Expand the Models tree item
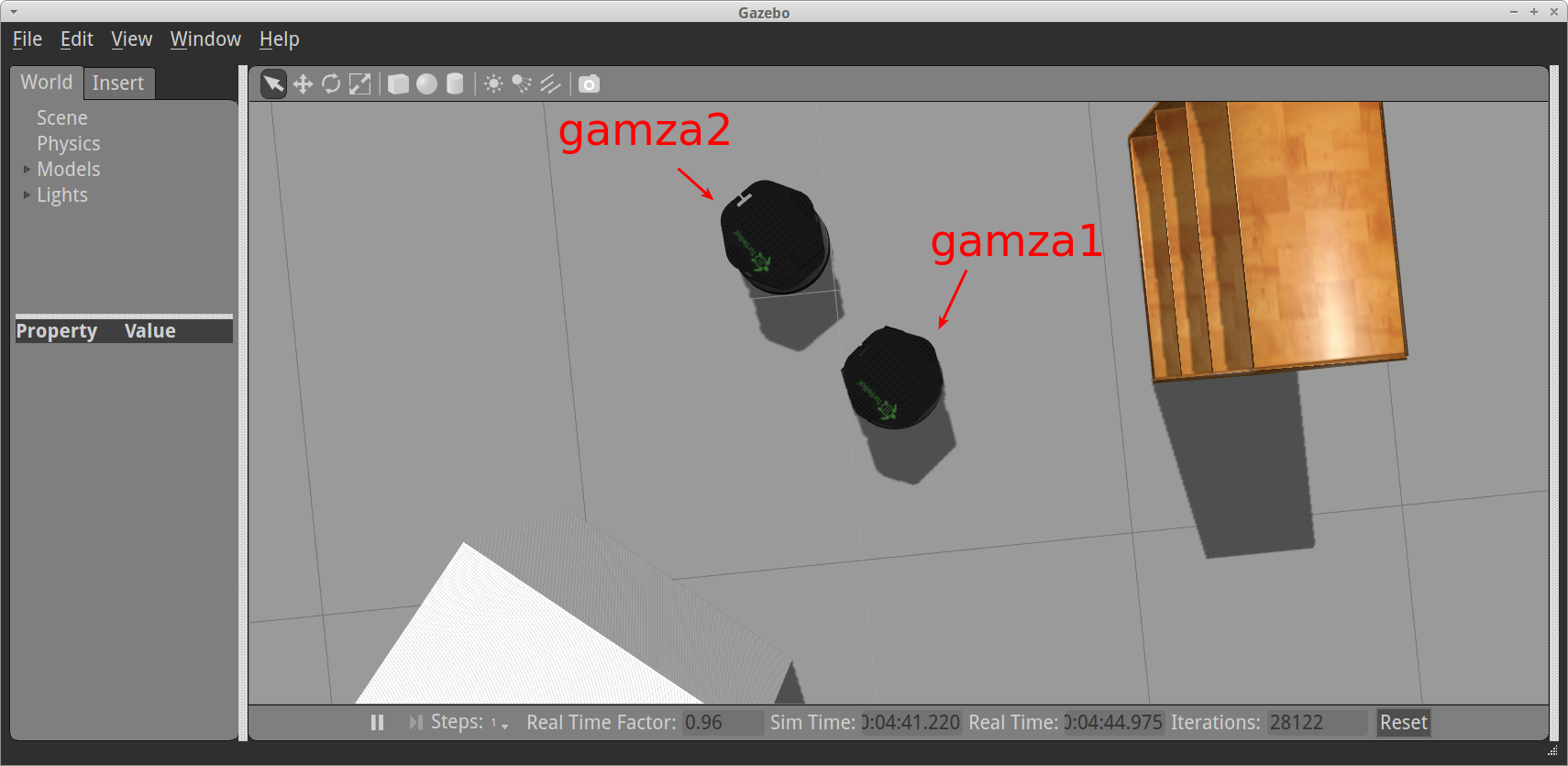Viewport: 1568px width, 766px height. coord(27,170)
